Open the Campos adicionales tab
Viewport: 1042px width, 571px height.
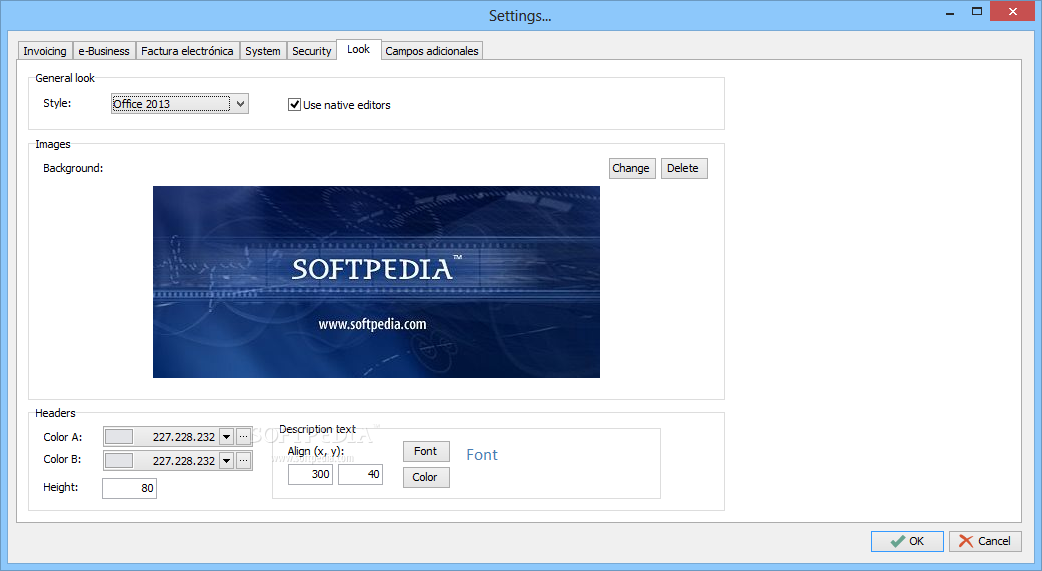click(x=432, y=51)
